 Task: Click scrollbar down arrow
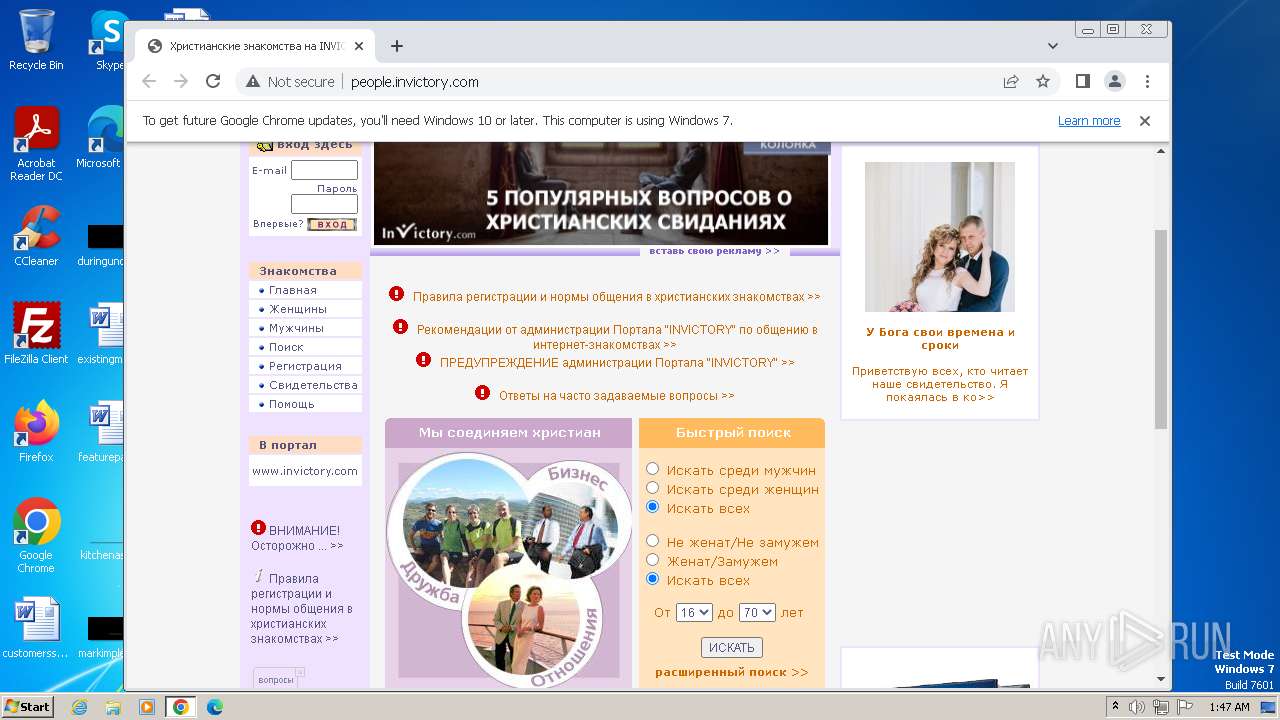(1161, 679)
